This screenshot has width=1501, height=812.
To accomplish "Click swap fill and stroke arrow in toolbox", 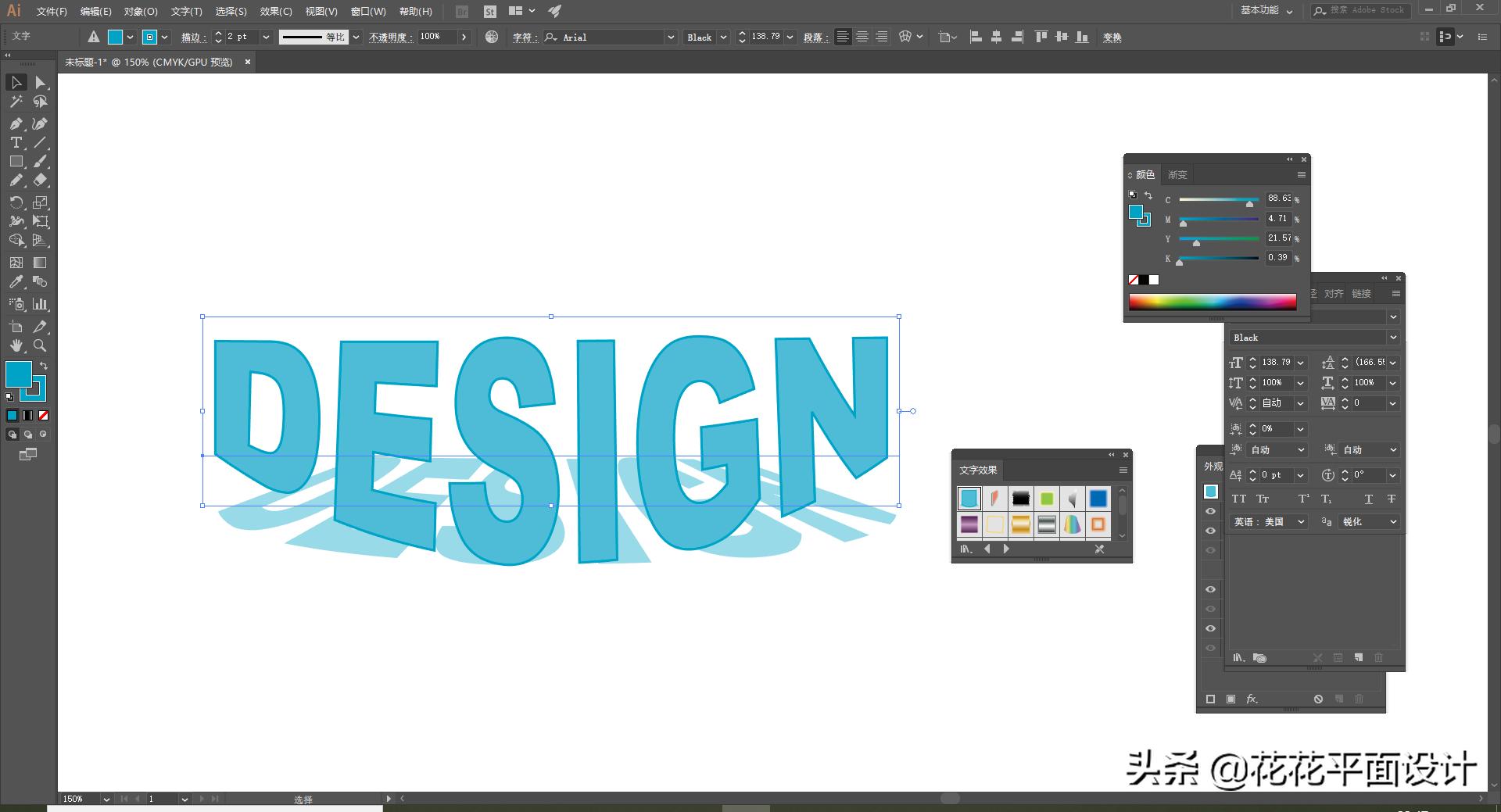I will pyautogui.click(x=44, y=366).
